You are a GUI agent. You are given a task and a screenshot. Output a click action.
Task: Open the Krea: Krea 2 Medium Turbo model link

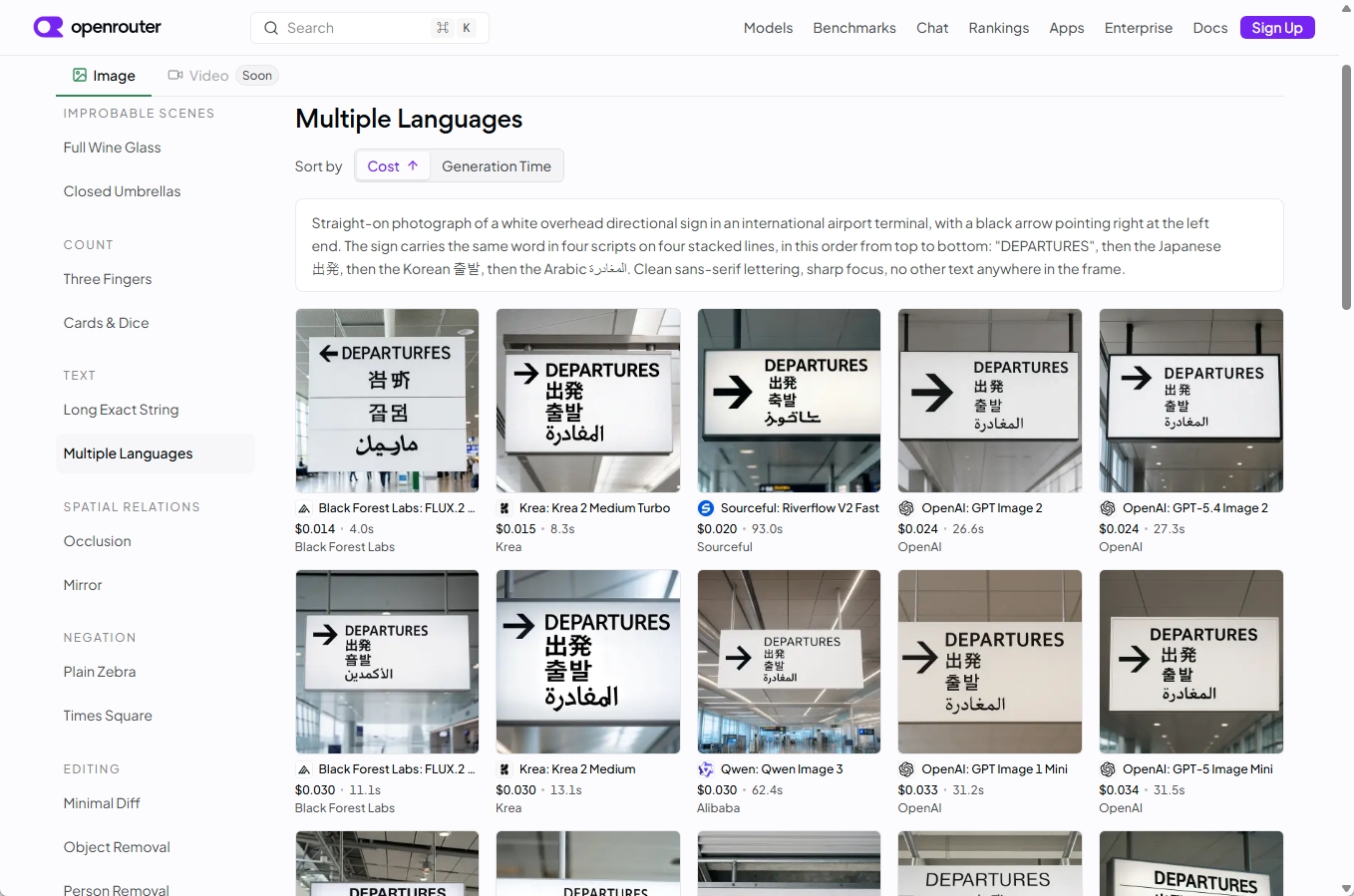click(x=594, y=508)
